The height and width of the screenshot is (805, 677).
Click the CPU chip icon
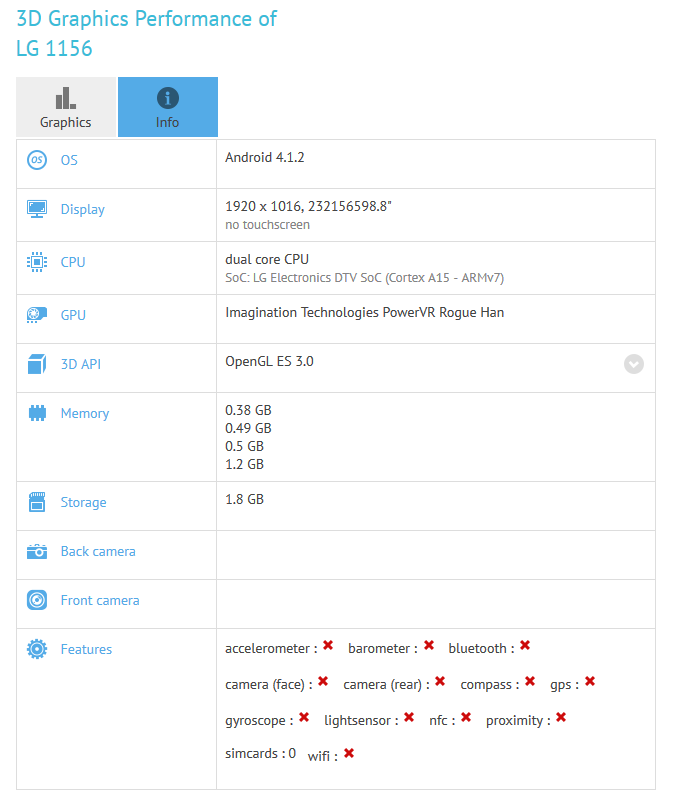[37, 262]
